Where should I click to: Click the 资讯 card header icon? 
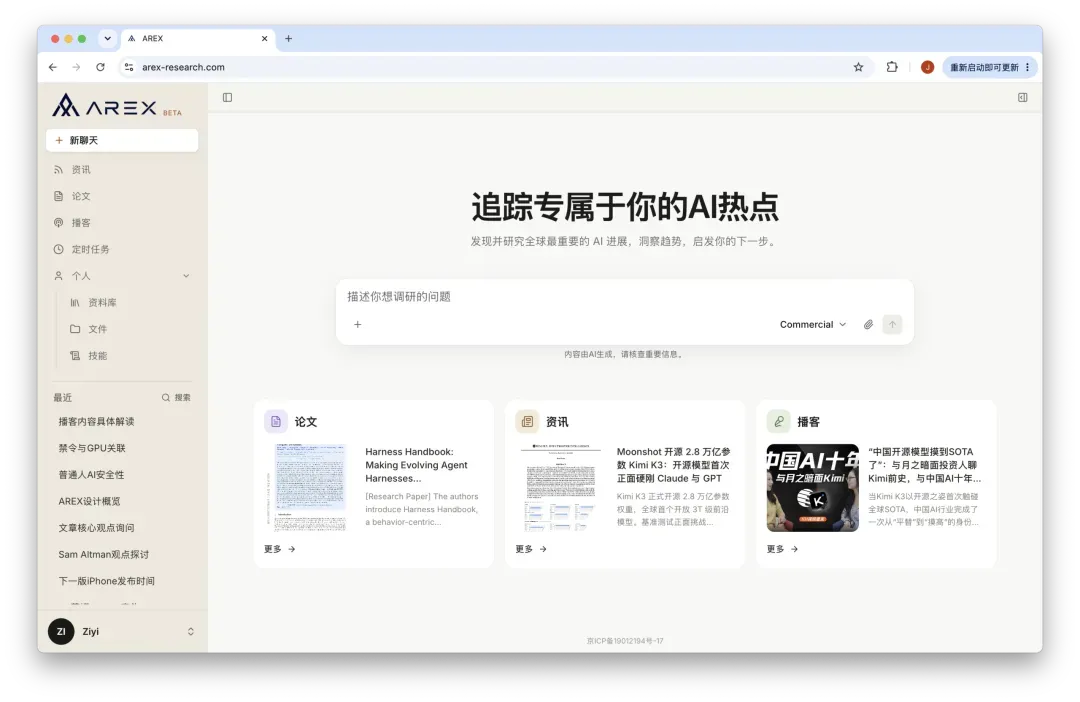pos(527,422)
